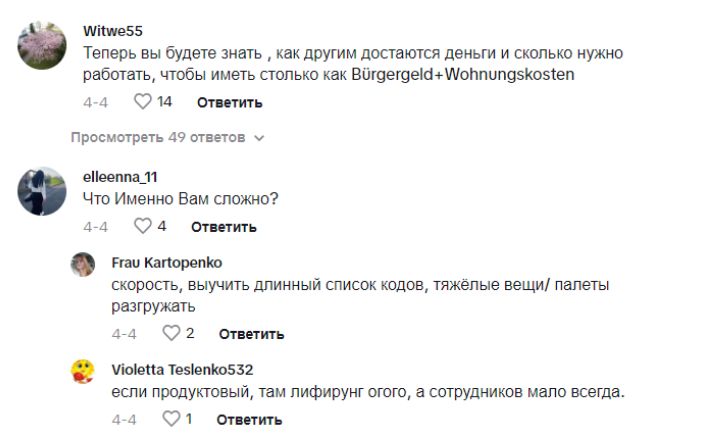Expand 'Просмотреть 49 ответов' replies
This screenshot has width=705, height=447.
(160, 137)
